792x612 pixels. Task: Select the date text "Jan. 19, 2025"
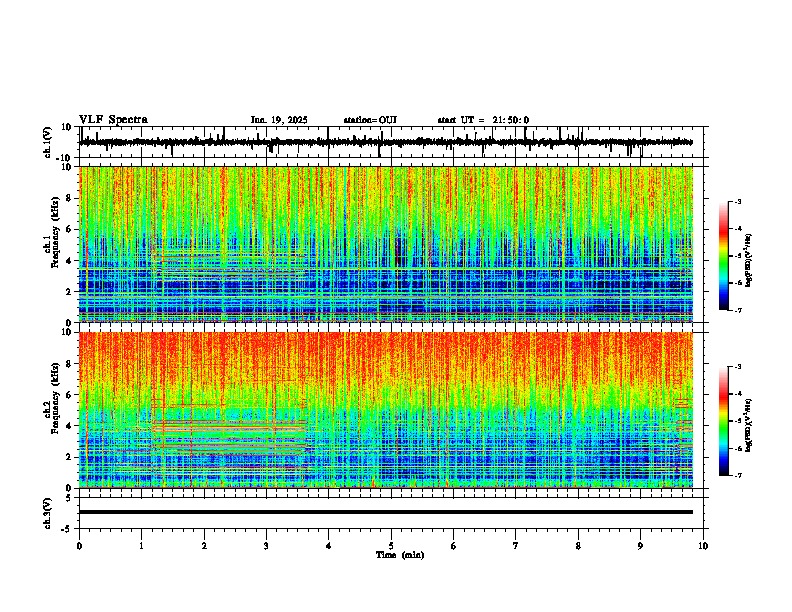[279, 120]
